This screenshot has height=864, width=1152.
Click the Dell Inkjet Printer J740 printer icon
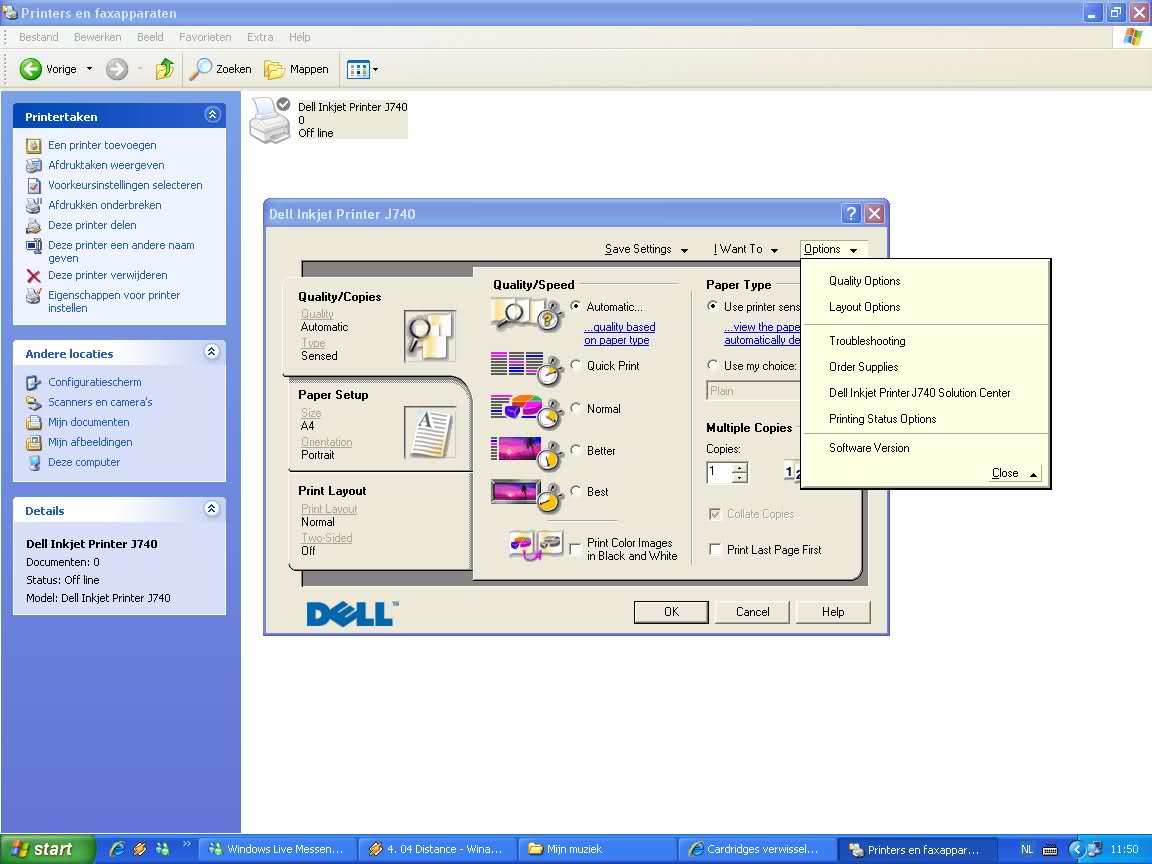click(x=269, y=119)
